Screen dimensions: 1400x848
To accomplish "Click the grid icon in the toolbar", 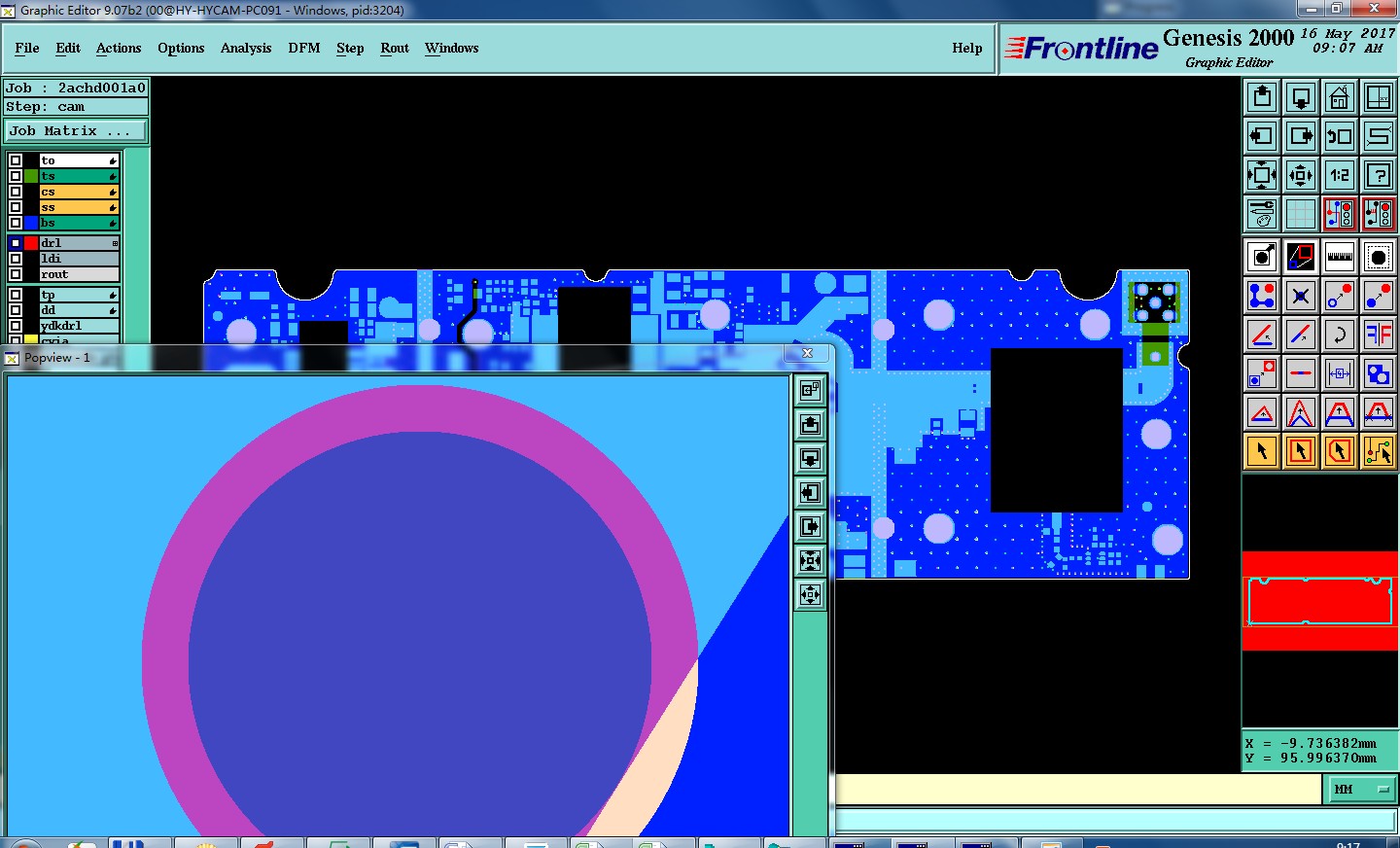I will (1300, 214).
